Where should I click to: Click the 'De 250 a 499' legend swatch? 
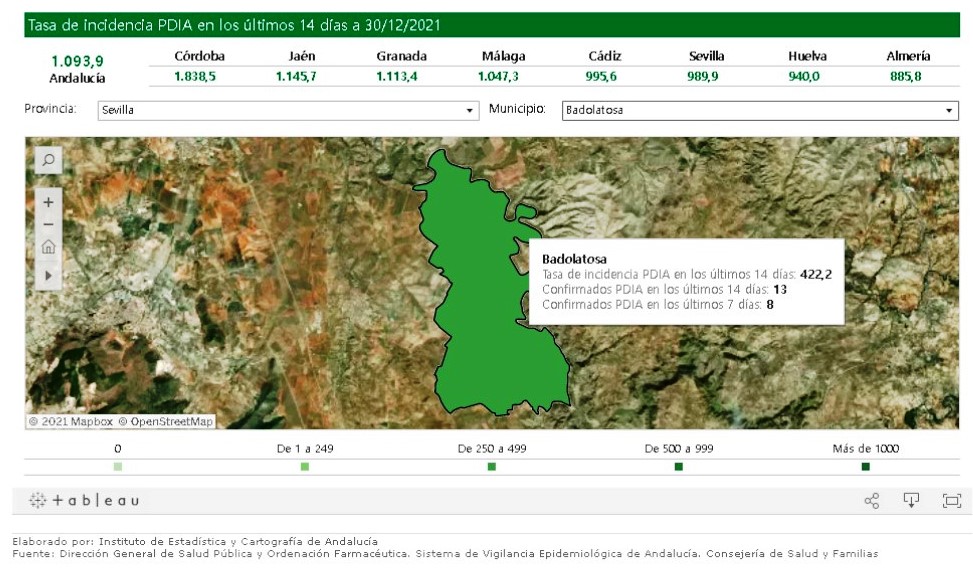click(x=491, y=467)
